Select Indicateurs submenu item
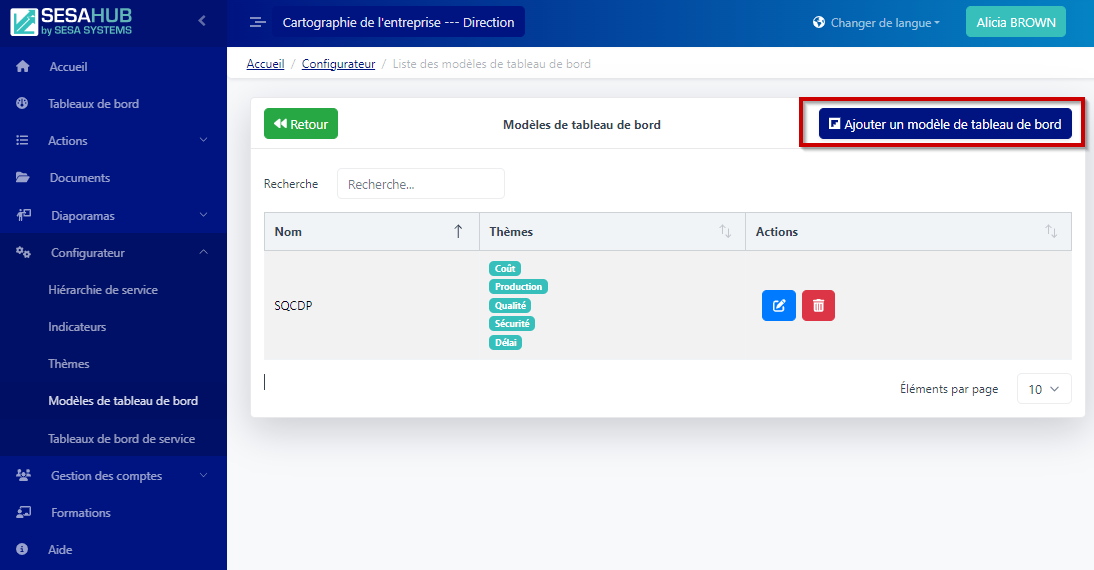This screenshot has width=1094, height=570. click(77, 327)
